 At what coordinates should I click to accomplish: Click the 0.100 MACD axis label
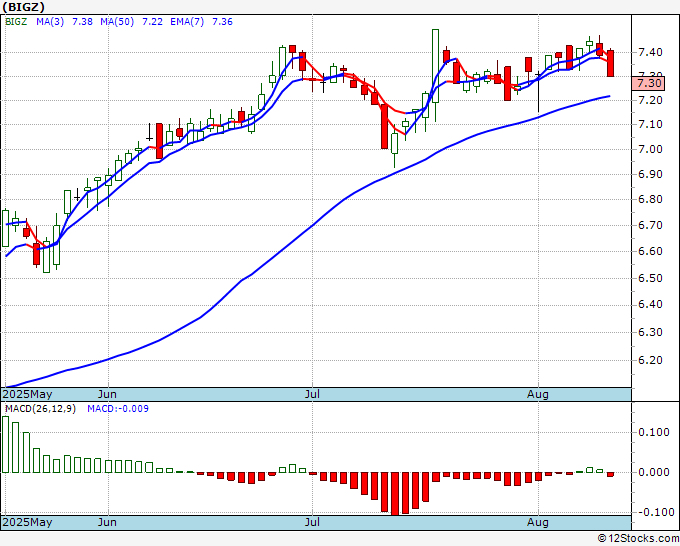coord(654,432)
